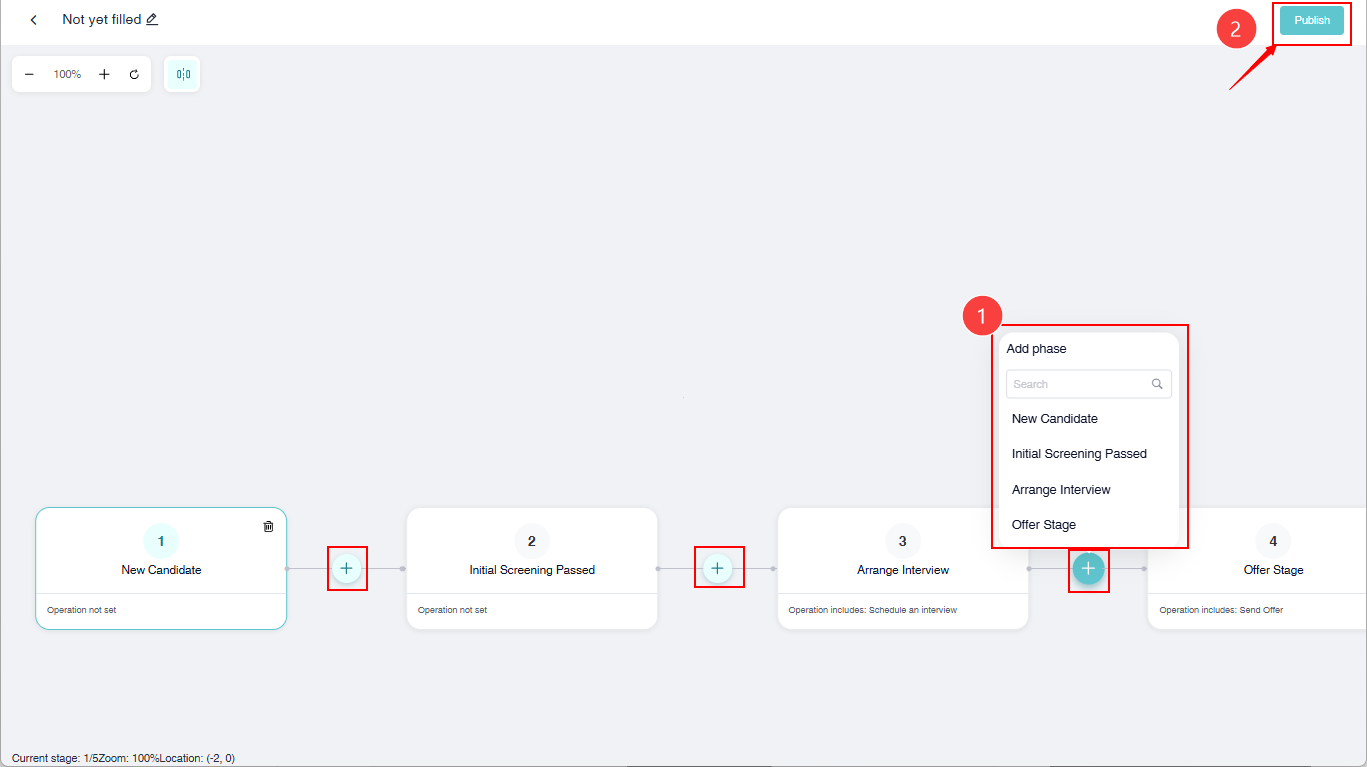Pick Arrange Interview from Add phase menu
The height and width of the screenshot is (767, 1367).
tap(1061, 490)
